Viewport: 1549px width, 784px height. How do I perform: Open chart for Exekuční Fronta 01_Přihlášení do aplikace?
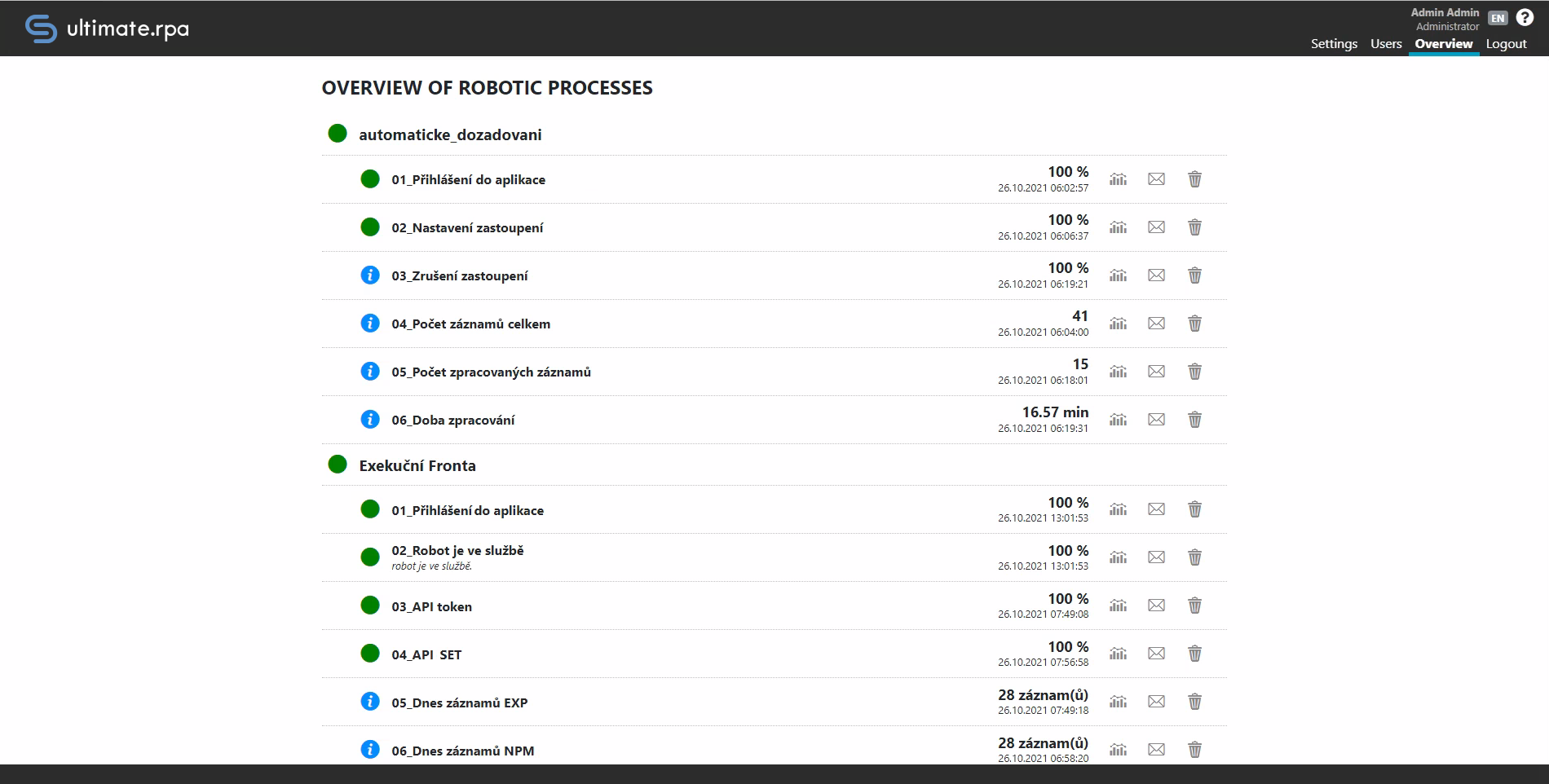tap(1118, 509)
